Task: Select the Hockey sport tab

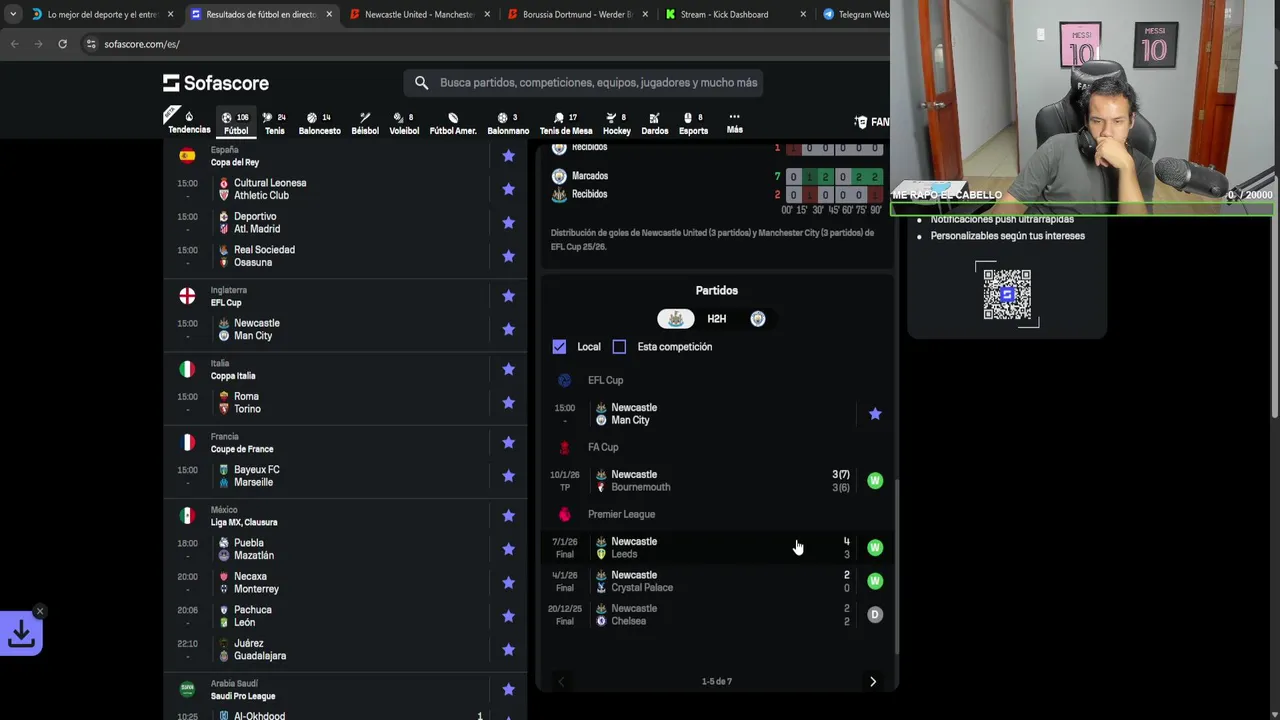Action: click(617, 123)
